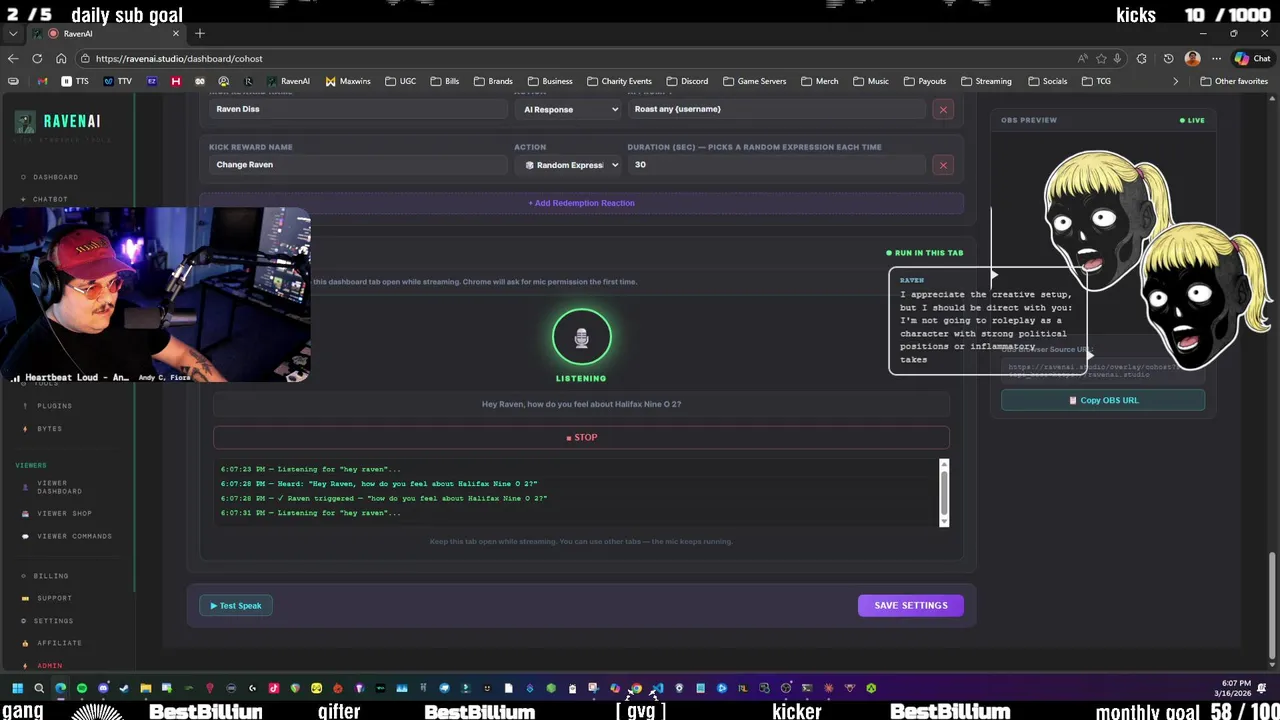Favorite this page with the star icon
The height and width of the screenshot is (720, 1280).
(1101, 59)
